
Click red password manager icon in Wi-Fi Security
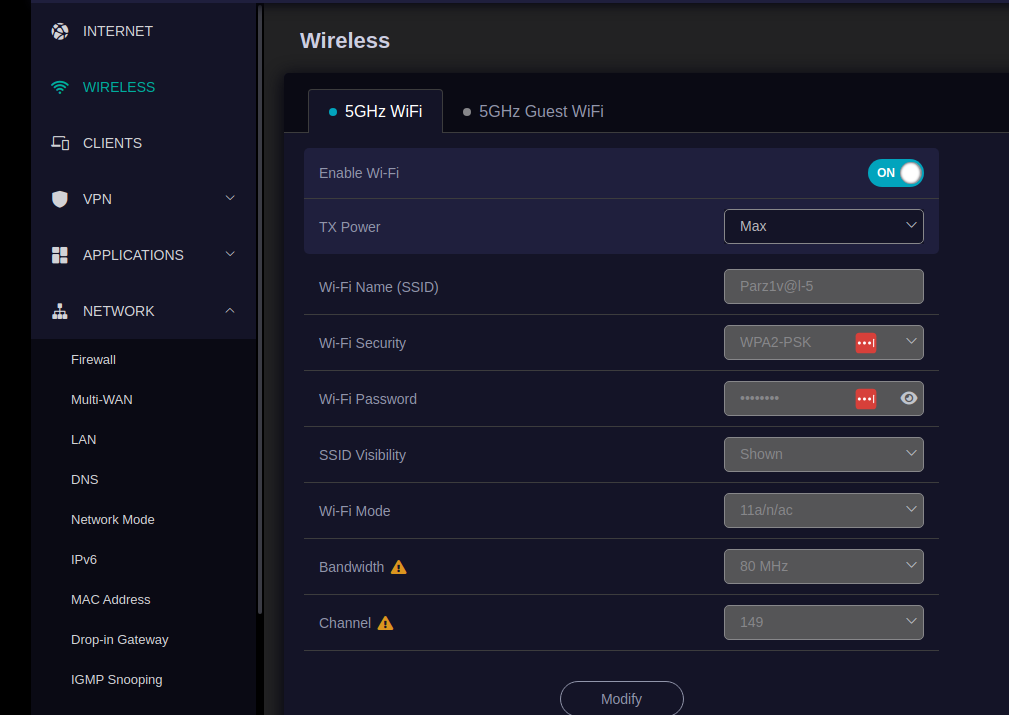[x=866, y=343]
